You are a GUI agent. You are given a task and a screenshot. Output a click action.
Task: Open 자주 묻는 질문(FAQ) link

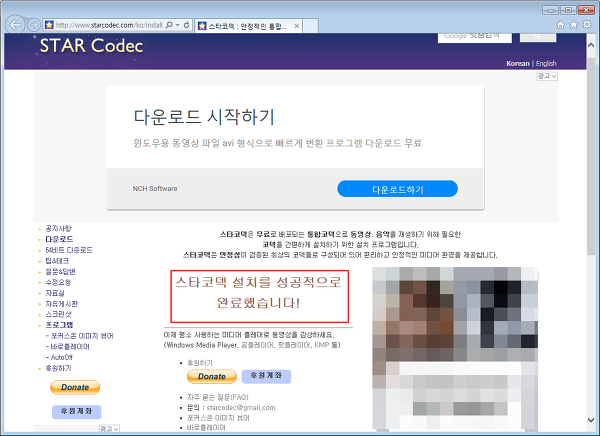(217, 397)
